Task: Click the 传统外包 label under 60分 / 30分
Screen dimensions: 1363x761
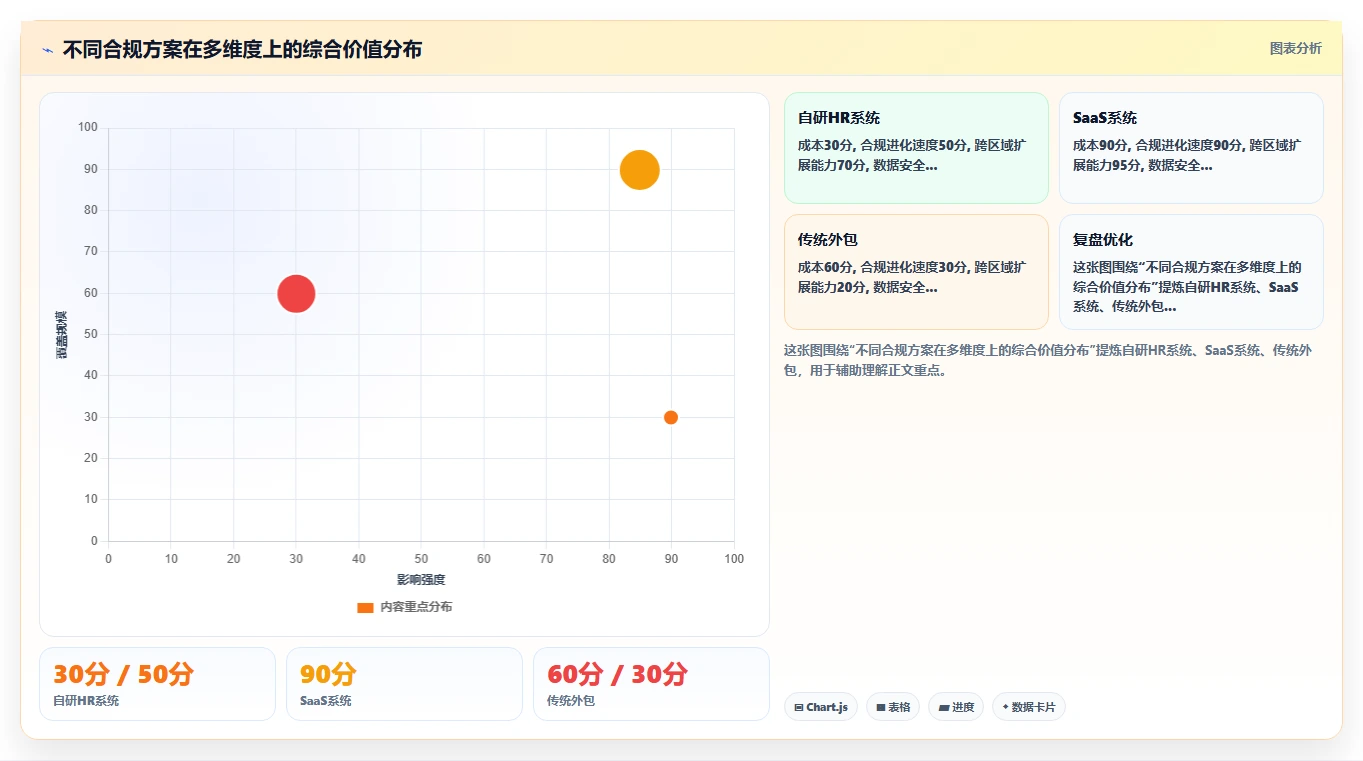Action: tap(571, 701)
